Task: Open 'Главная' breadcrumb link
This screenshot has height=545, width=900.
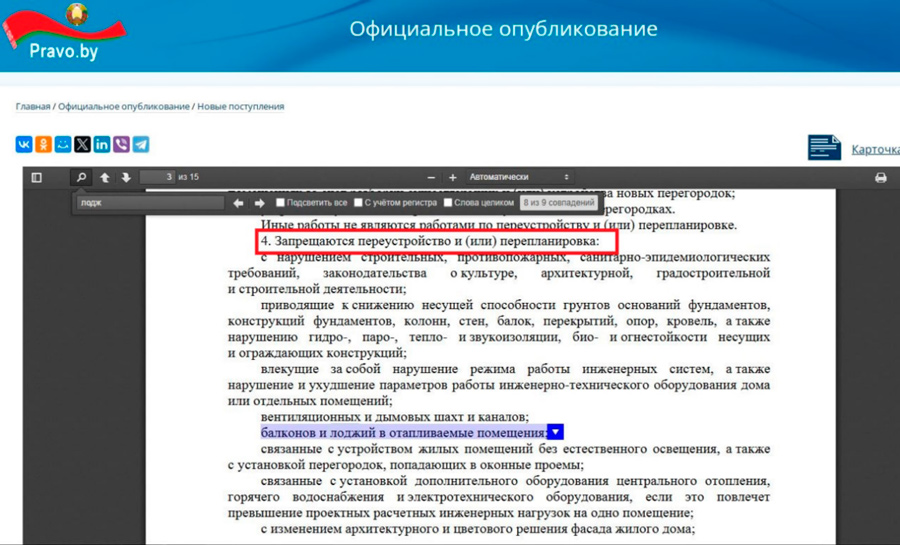Action: [33, 106]
